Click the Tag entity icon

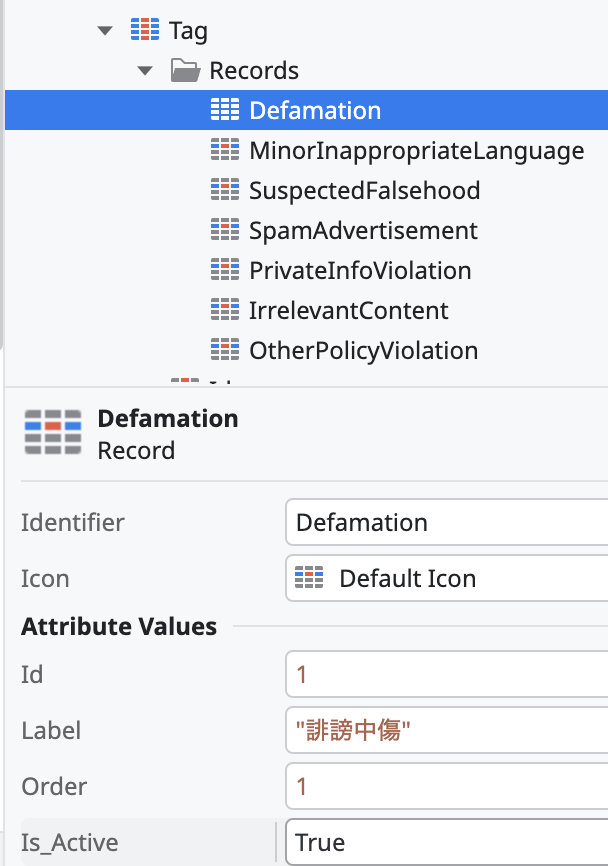pos(145,29)
